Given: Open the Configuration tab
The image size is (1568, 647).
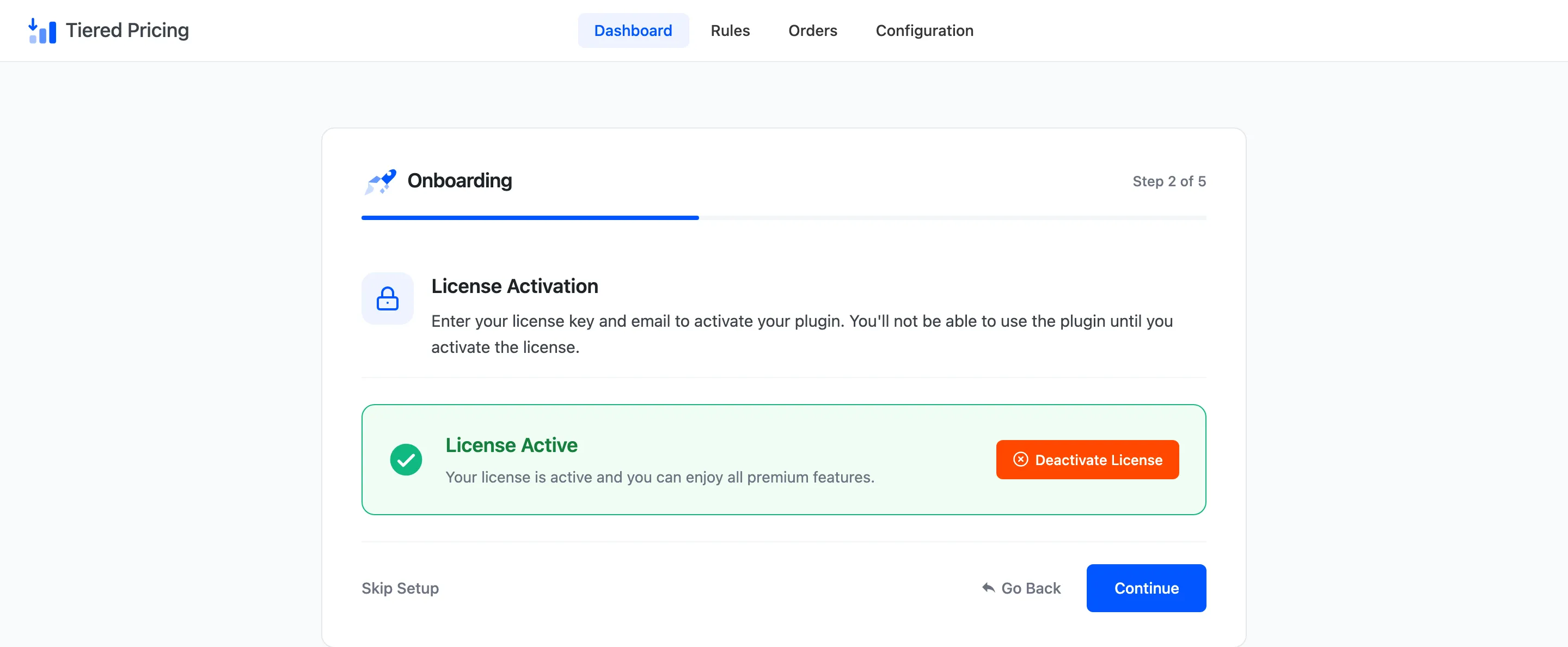Looking at the screenshot, I should click(x=924, y=30).
